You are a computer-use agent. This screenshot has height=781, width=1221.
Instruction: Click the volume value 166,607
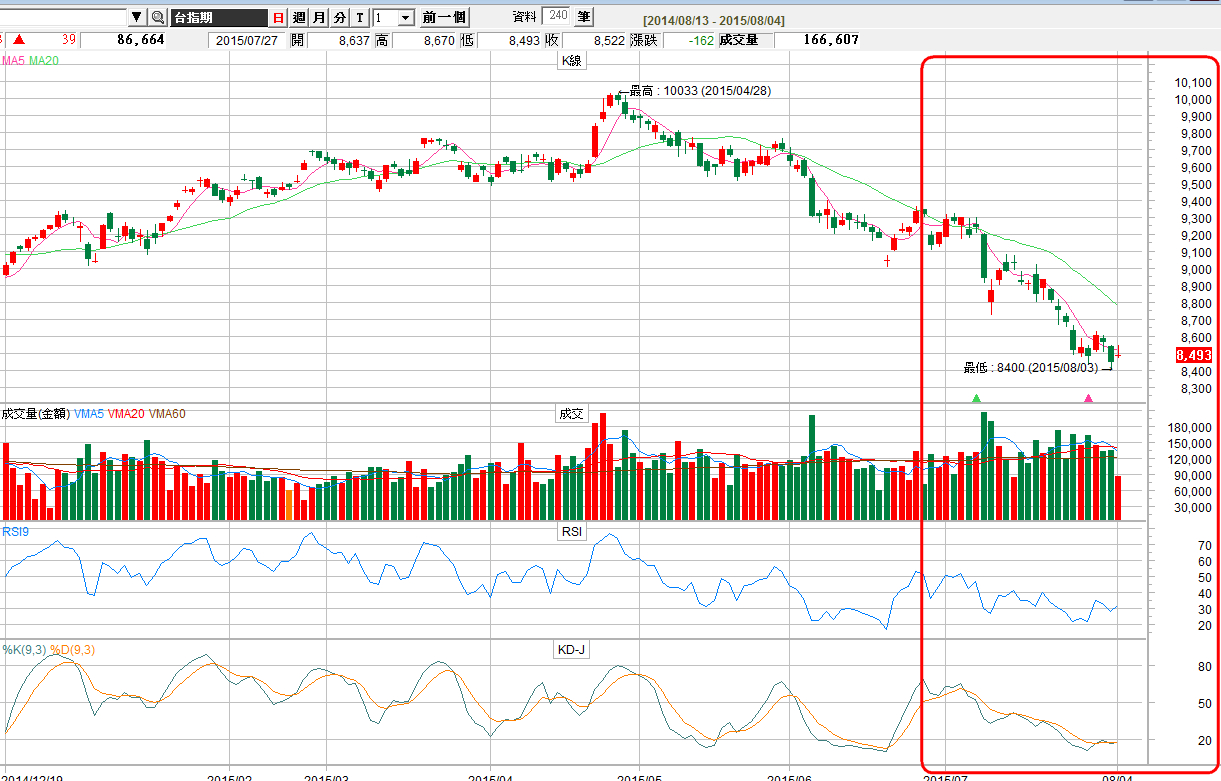pos(830,40)
